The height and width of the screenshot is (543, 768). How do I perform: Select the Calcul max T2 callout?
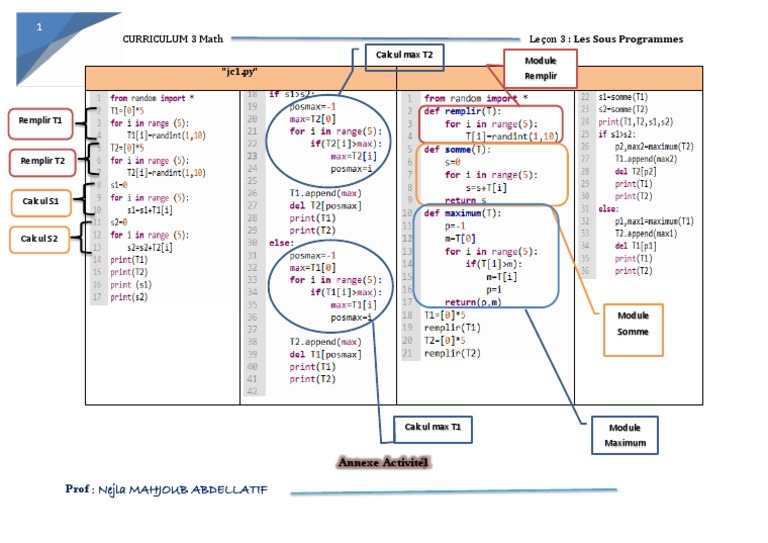tap(404, 55)
